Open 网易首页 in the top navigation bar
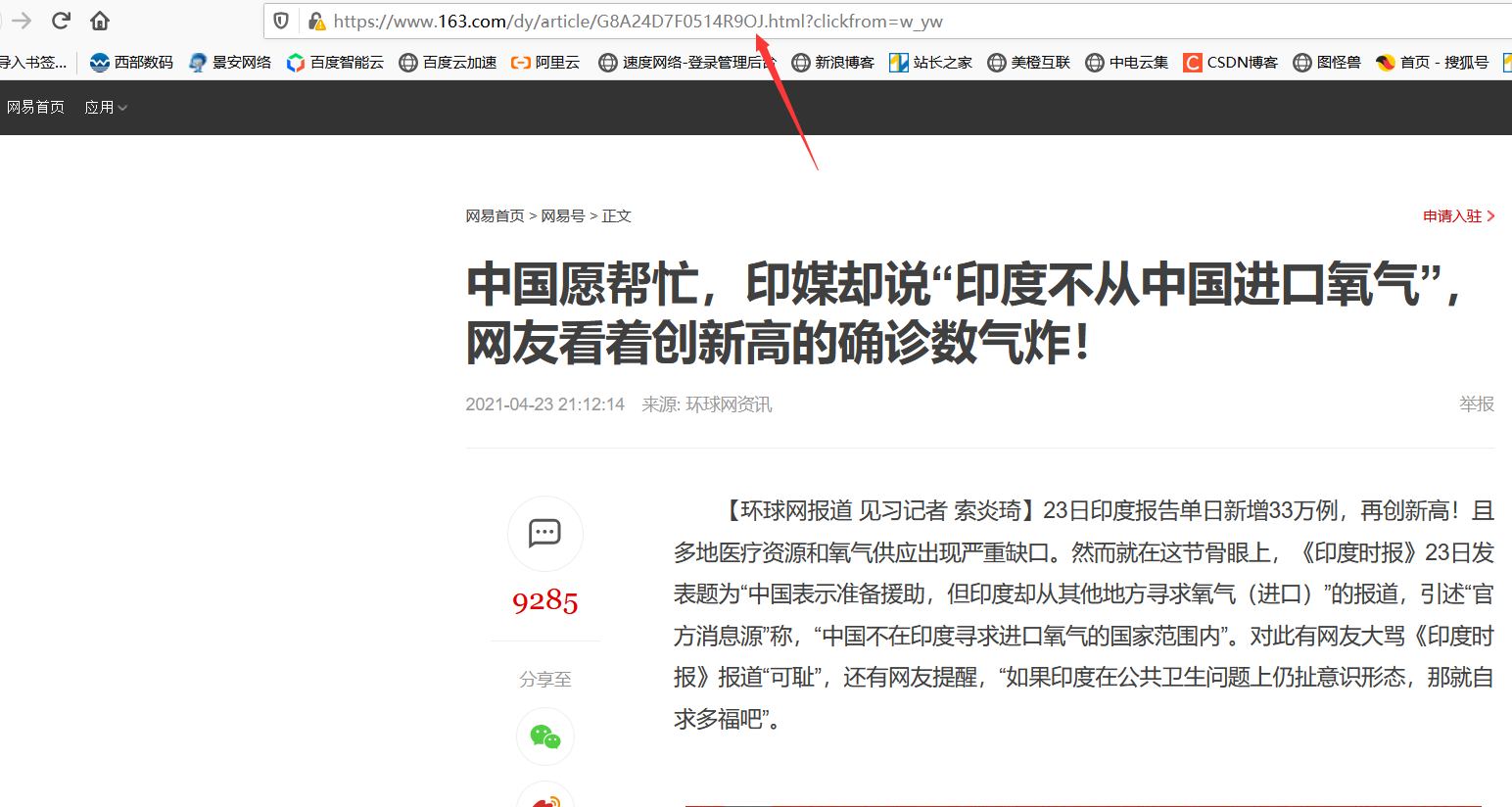 [35, 107]
